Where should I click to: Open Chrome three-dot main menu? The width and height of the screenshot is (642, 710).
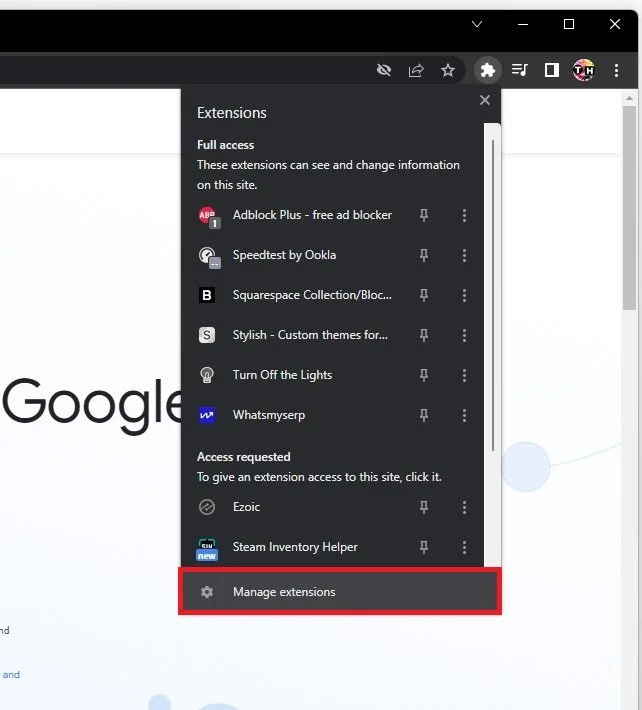616,70
